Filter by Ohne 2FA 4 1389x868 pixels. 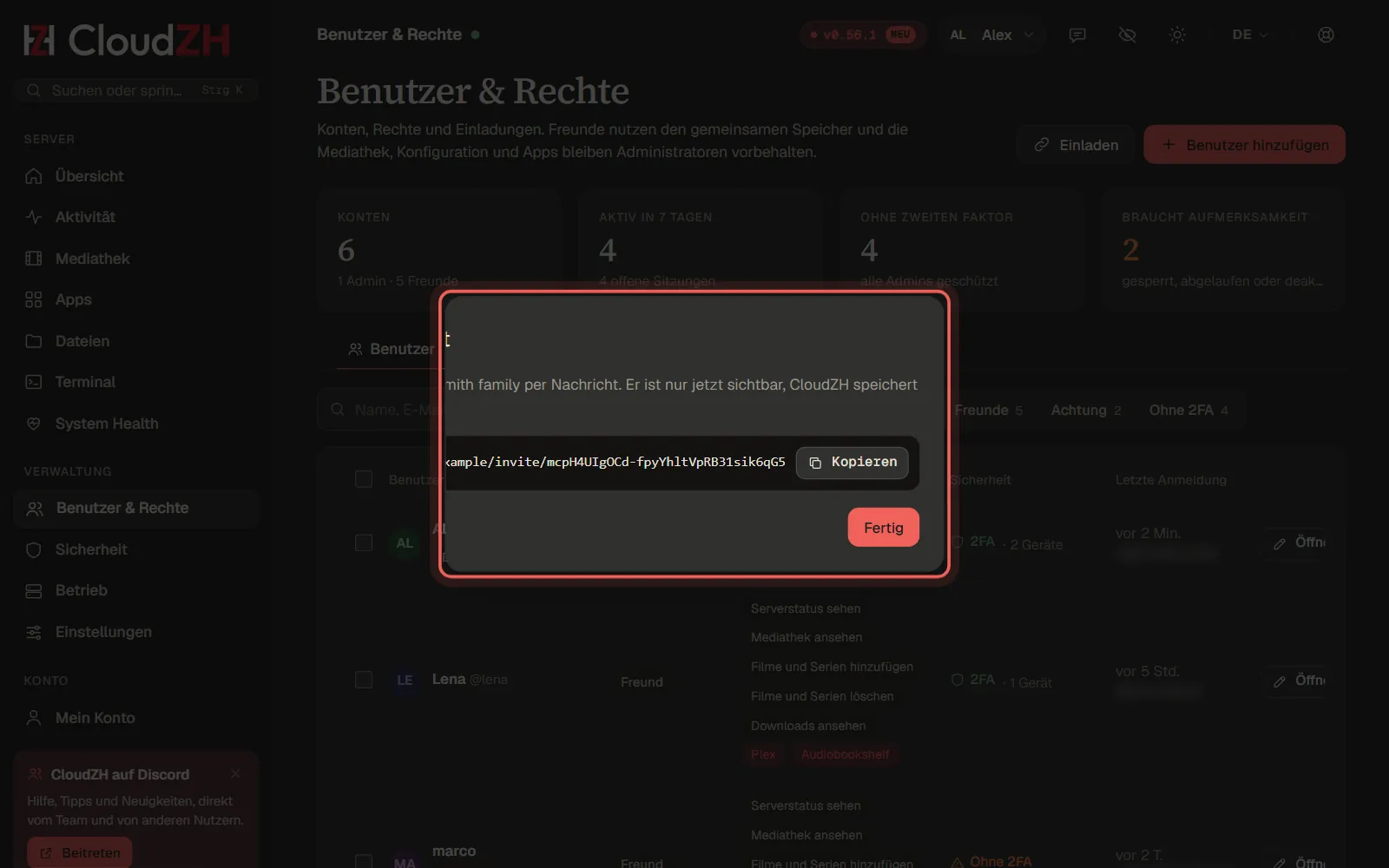tap(1188, 410)
